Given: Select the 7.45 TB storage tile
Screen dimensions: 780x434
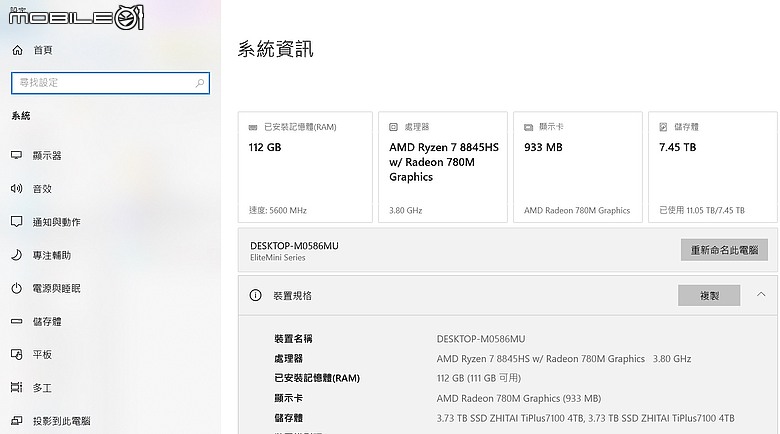Looking at the screenshot, I should click(713, 167).
